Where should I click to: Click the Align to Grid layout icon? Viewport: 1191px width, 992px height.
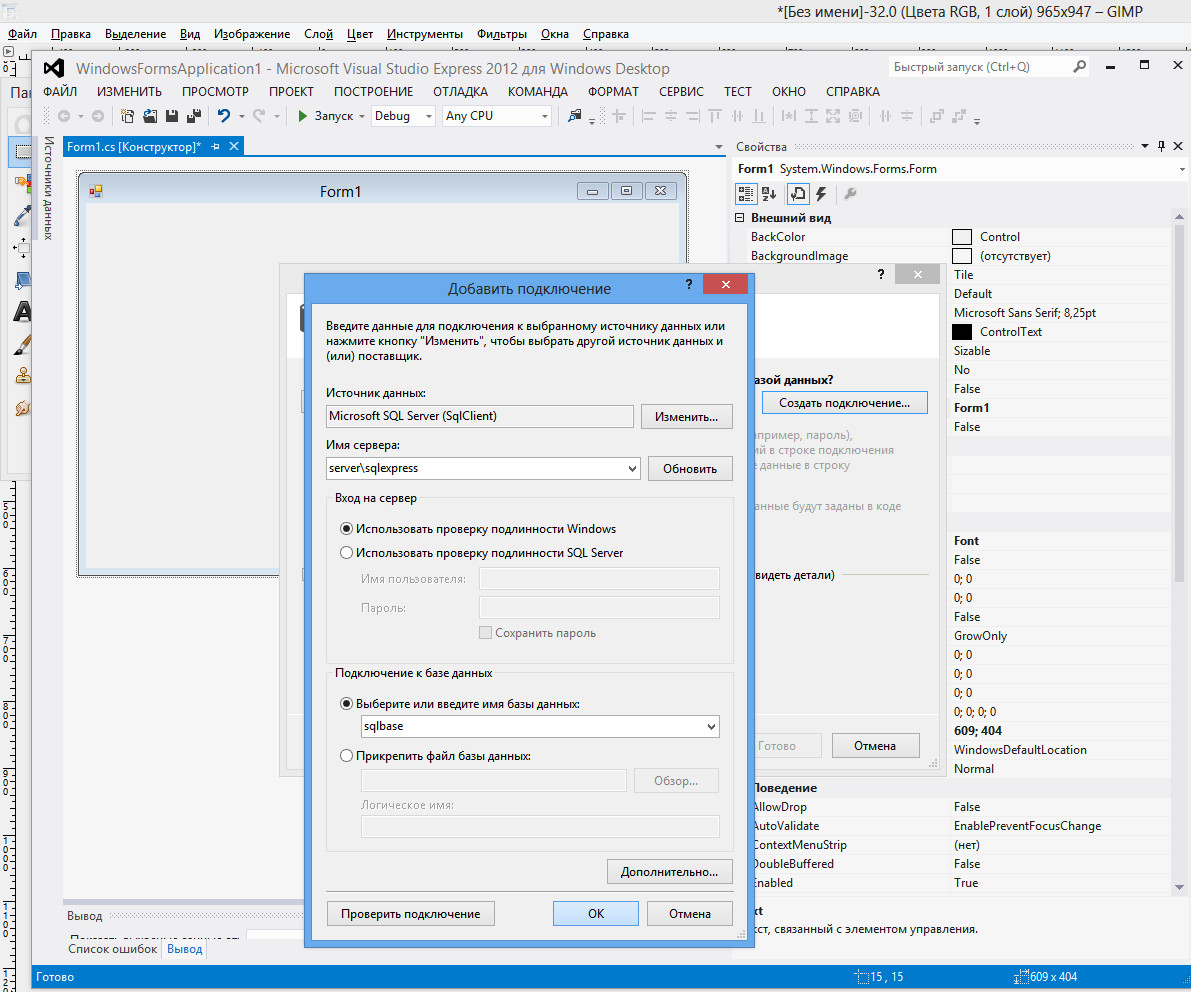click(x=619, y=116)
